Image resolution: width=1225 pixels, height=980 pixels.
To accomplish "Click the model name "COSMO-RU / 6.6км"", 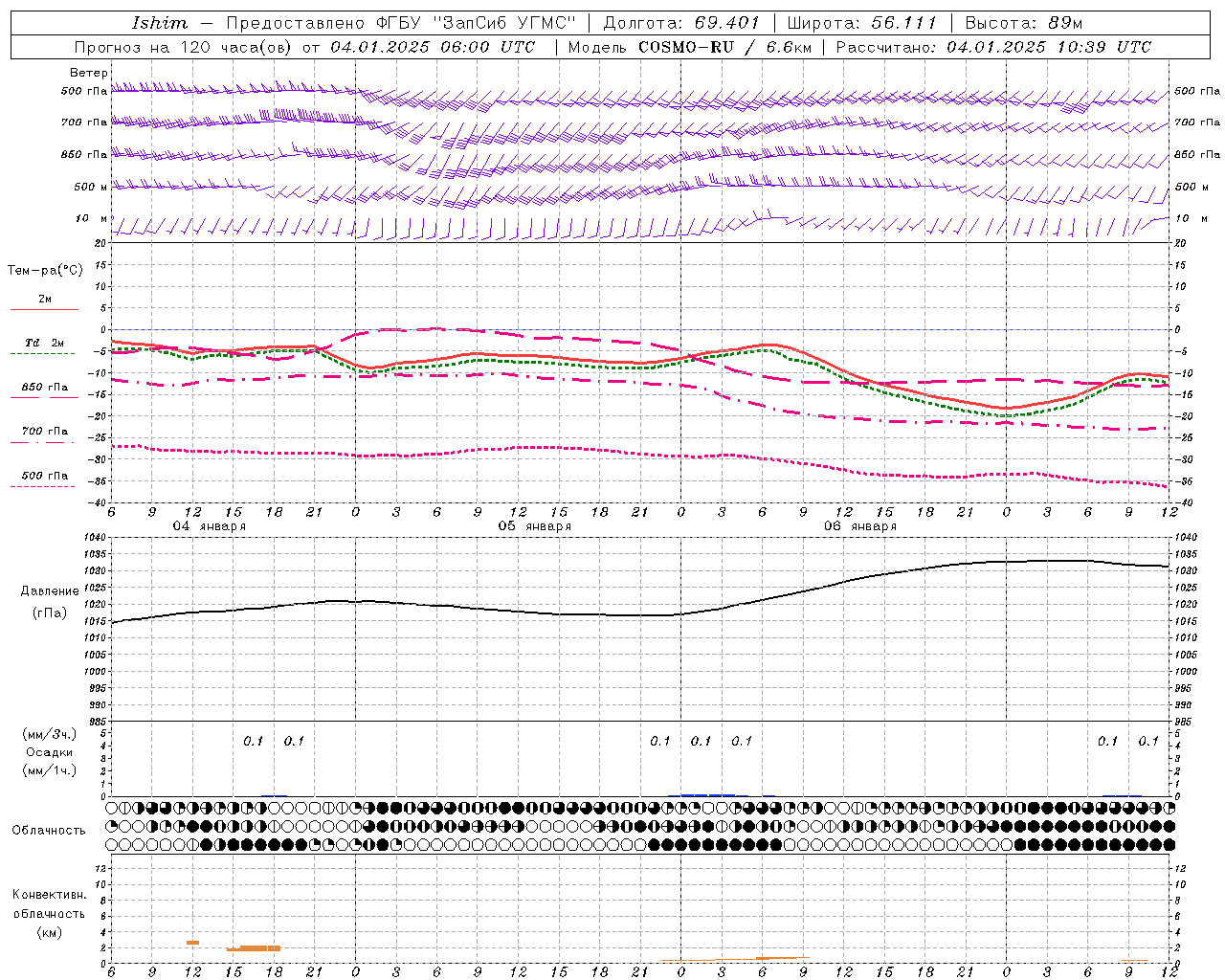I will pyautogui.click(x=724, y=47).
